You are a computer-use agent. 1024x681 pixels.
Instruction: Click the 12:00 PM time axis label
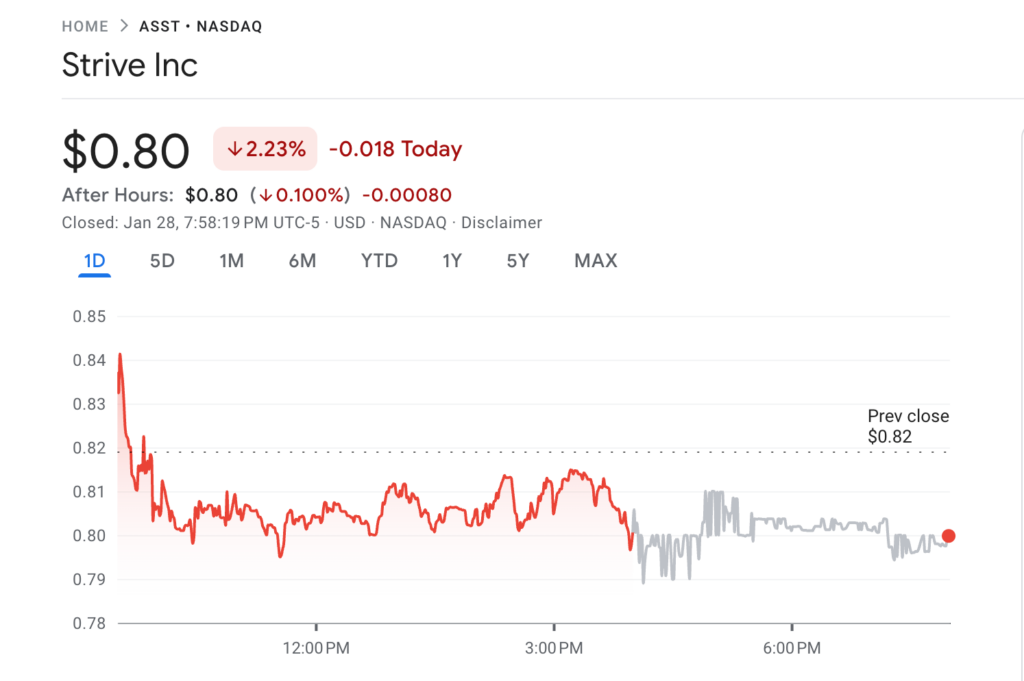(315, 649)
